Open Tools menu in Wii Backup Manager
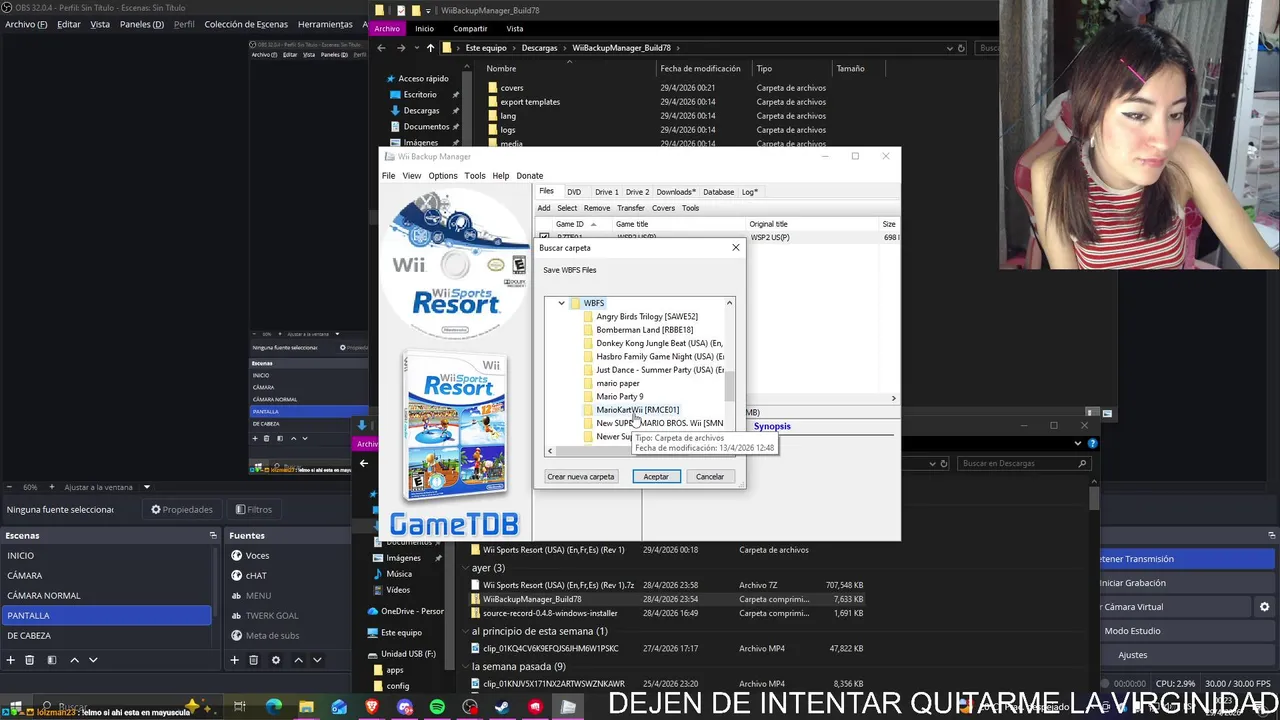This screenshot has width=1280, height=720. [475, 176]
